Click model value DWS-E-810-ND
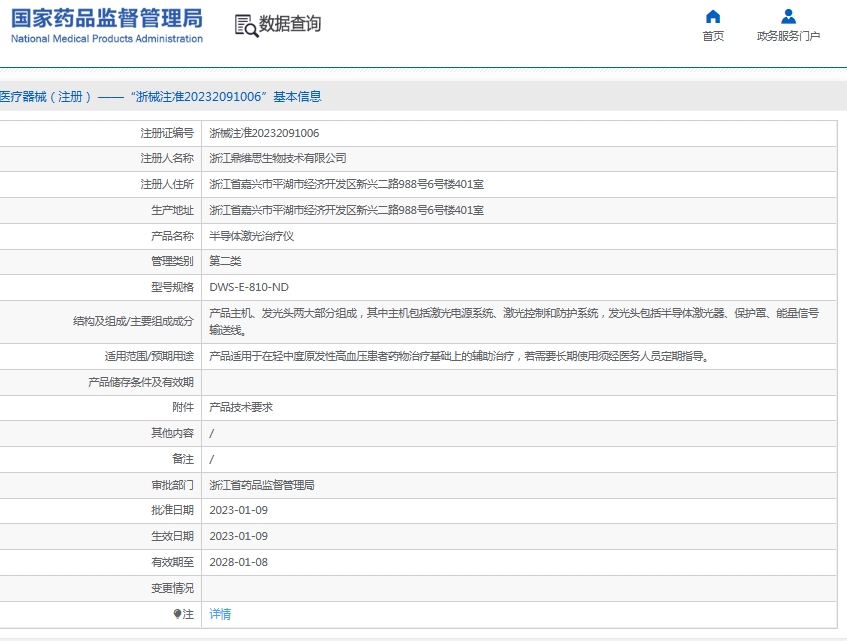Screen dimensions: 847x641 (249, 287)
